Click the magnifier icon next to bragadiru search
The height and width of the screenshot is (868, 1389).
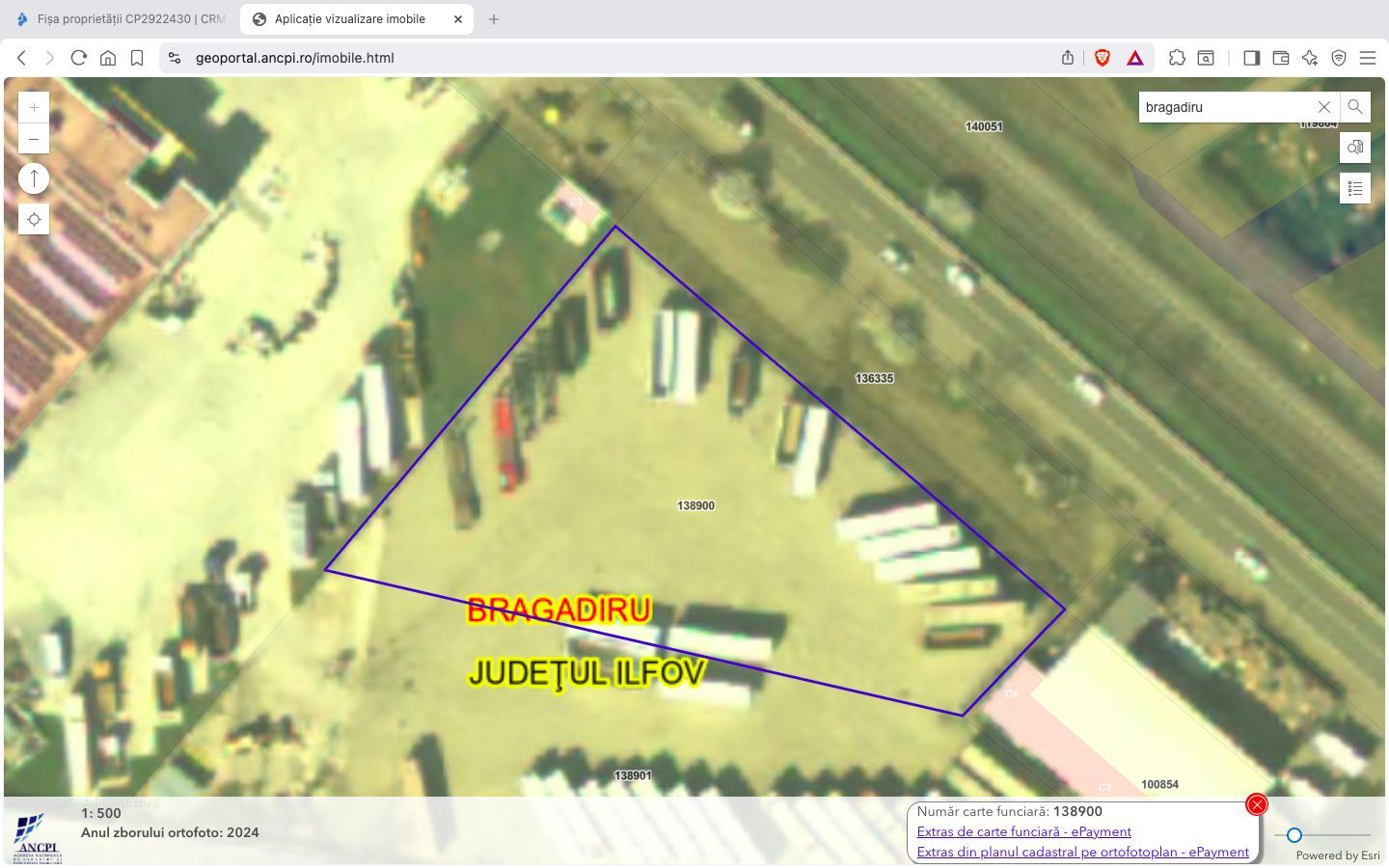pos(1354,107)
